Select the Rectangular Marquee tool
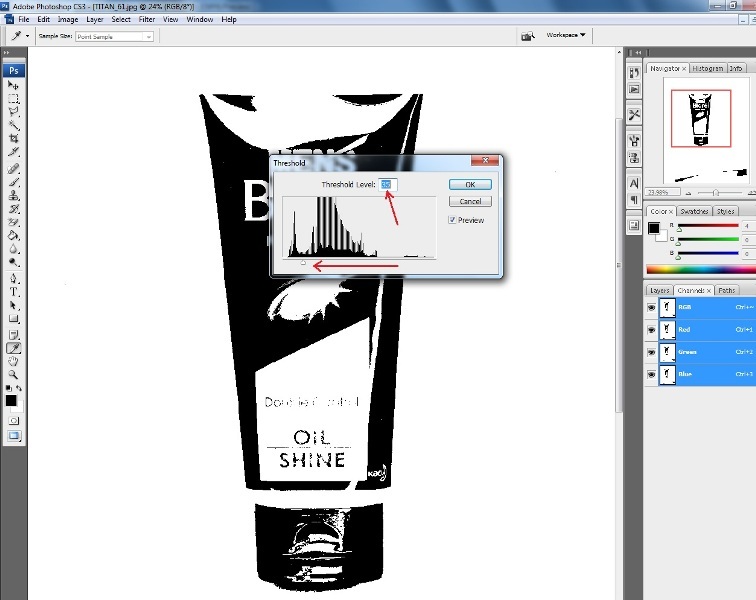Viewport: 756px width, 600px height. (14, 100)
